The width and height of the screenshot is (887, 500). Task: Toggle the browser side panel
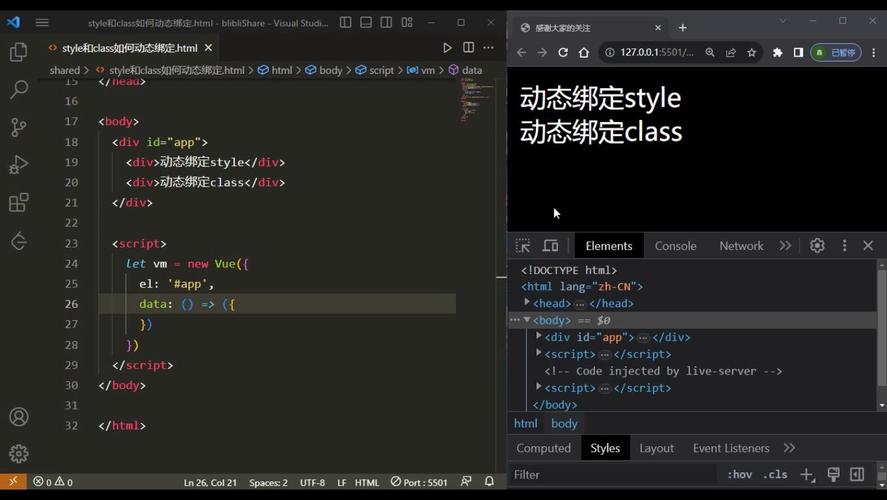point(798,53)
